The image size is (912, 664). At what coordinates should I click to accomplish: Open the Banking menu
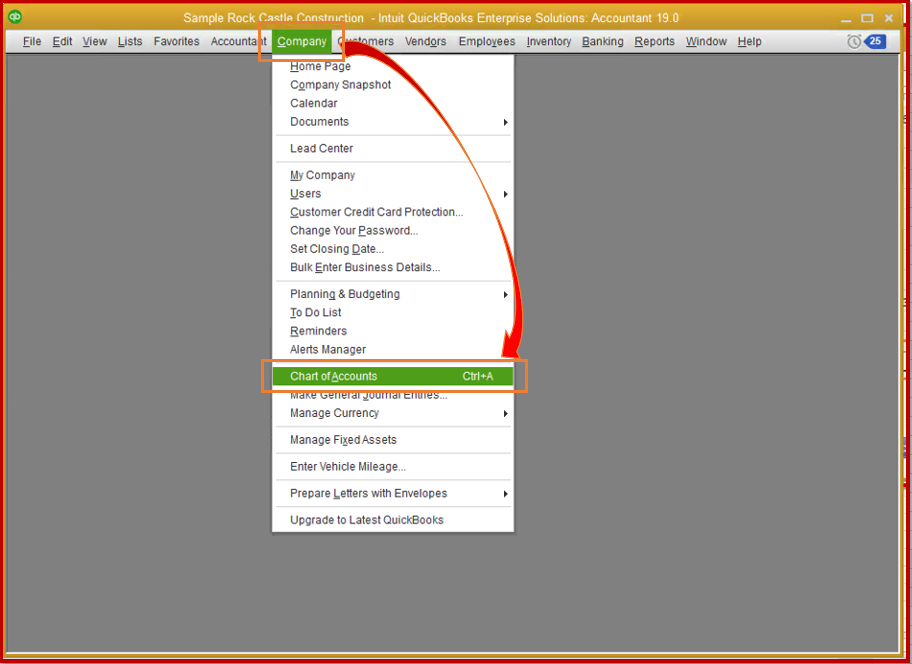[603, 41]
